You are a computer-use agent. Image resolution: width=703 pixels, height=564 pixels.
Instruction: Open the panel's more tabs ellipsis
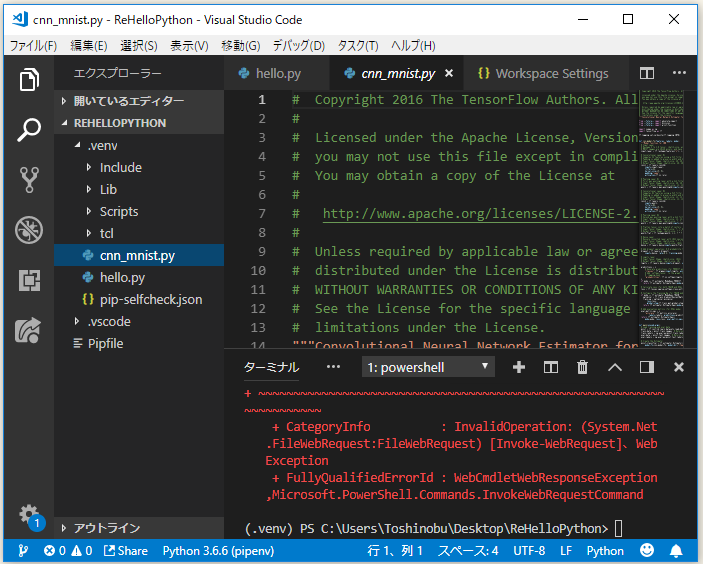[x=333, y=367]
